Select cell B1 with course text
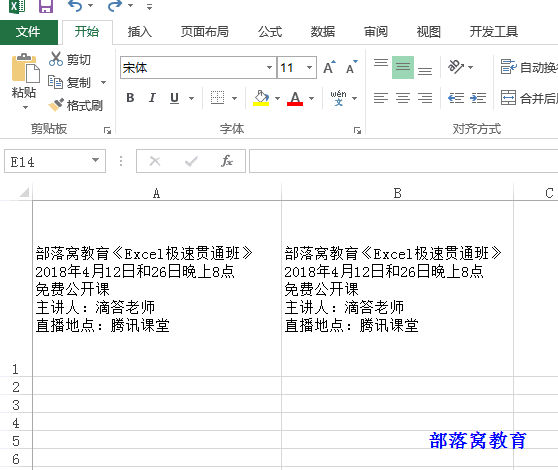The height and width of the screenshot is (470, 558). click(397, 289)
